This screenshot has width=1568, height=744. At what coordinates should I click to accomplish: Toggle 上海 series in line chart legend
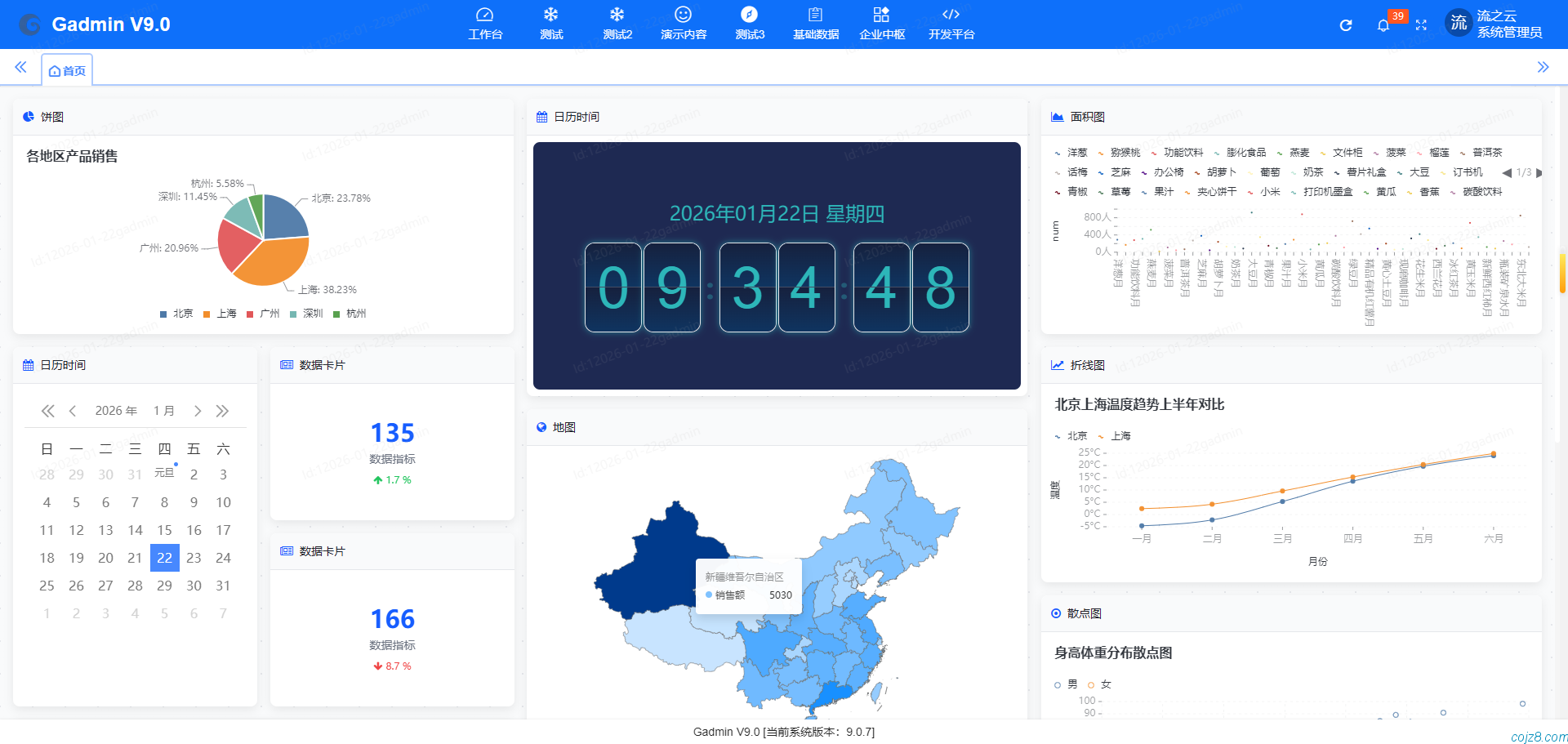[x=1115, y=436]
